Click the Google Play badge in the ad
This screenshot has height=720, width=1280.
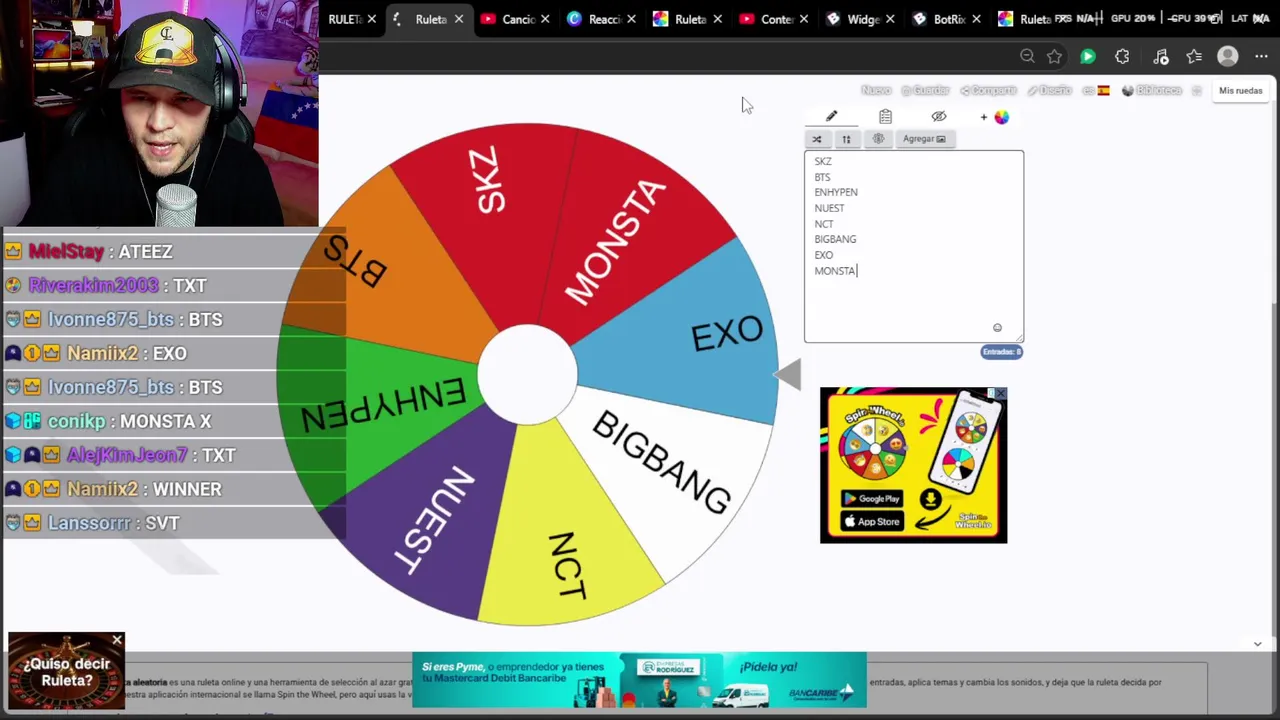(x=872, y=499)
